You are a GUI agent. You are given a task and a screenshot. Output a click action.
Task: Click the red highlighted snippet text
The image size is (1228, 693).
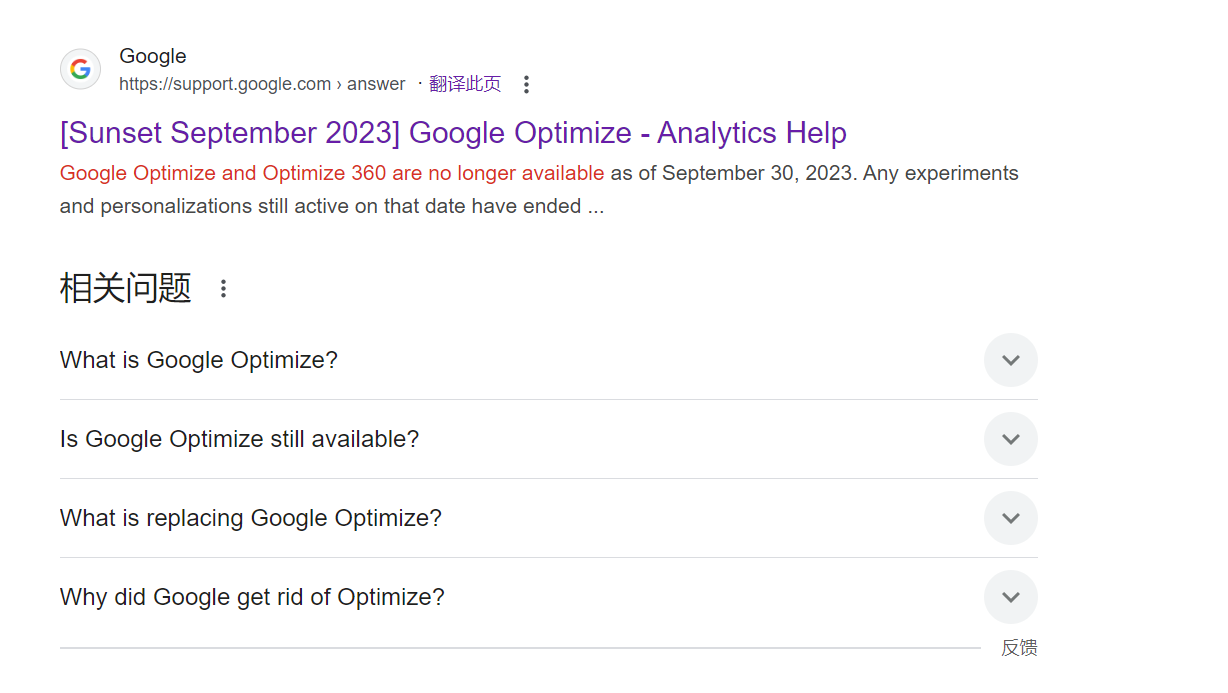coord(332,173)
